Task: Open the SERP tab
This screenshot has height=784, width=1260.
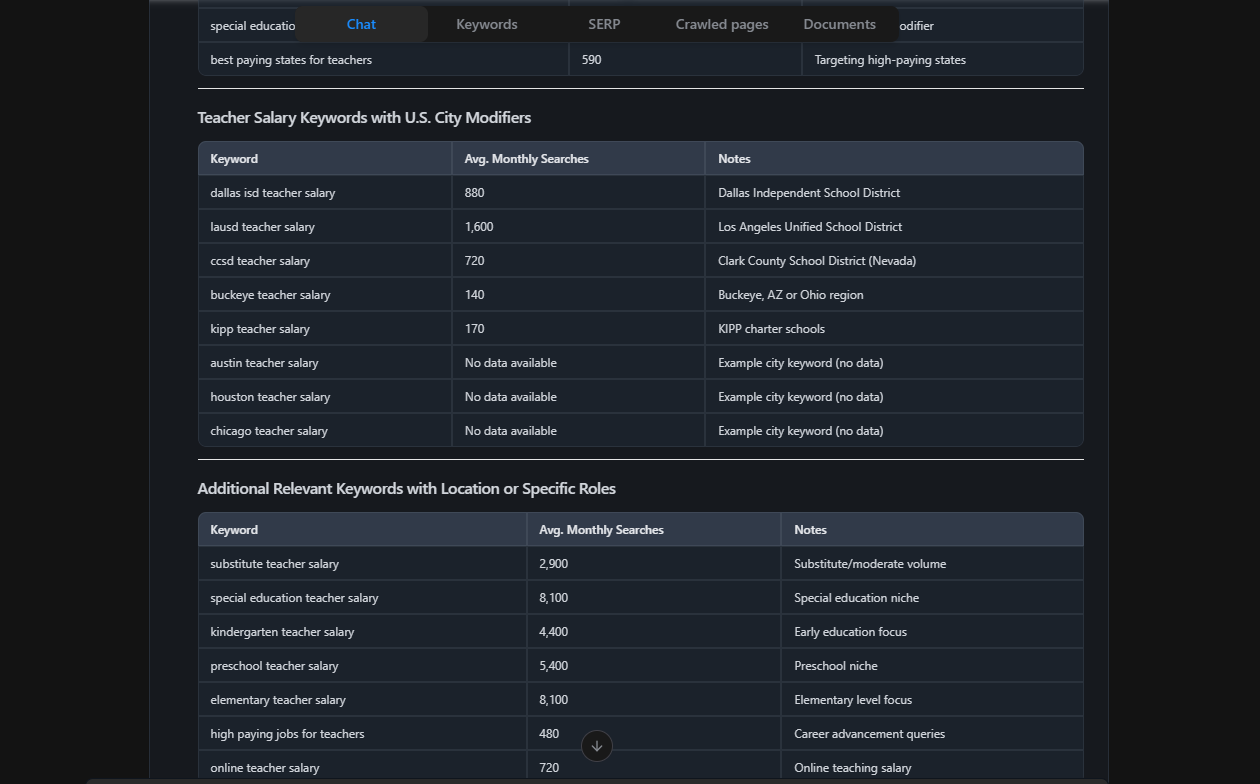Action: 604,24
